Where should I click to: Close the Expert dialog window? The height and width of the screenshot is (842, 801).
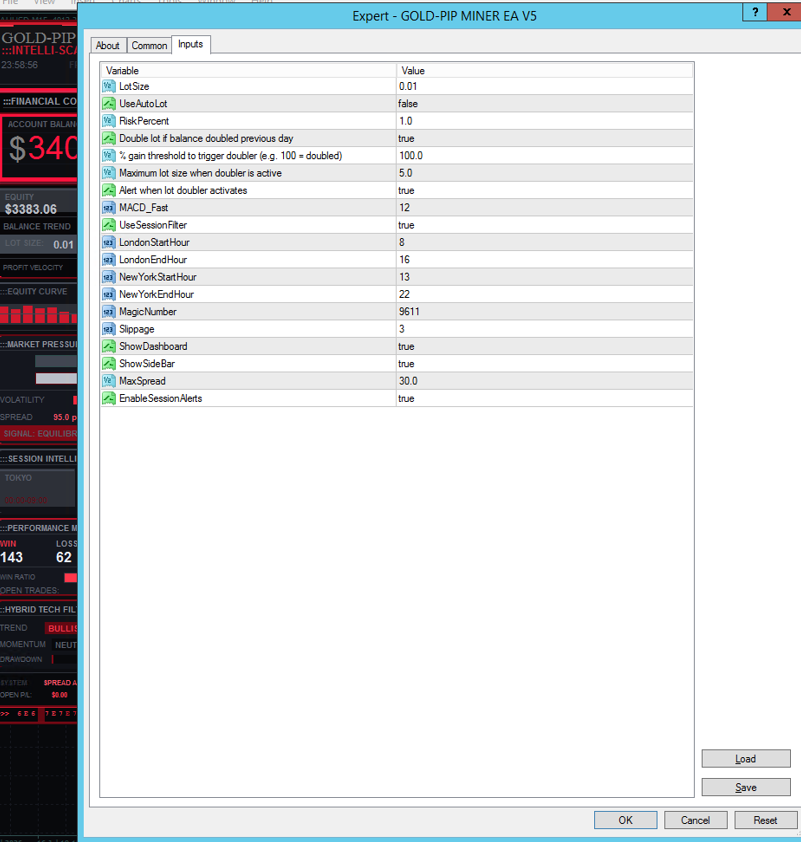(x=786, y=12)
